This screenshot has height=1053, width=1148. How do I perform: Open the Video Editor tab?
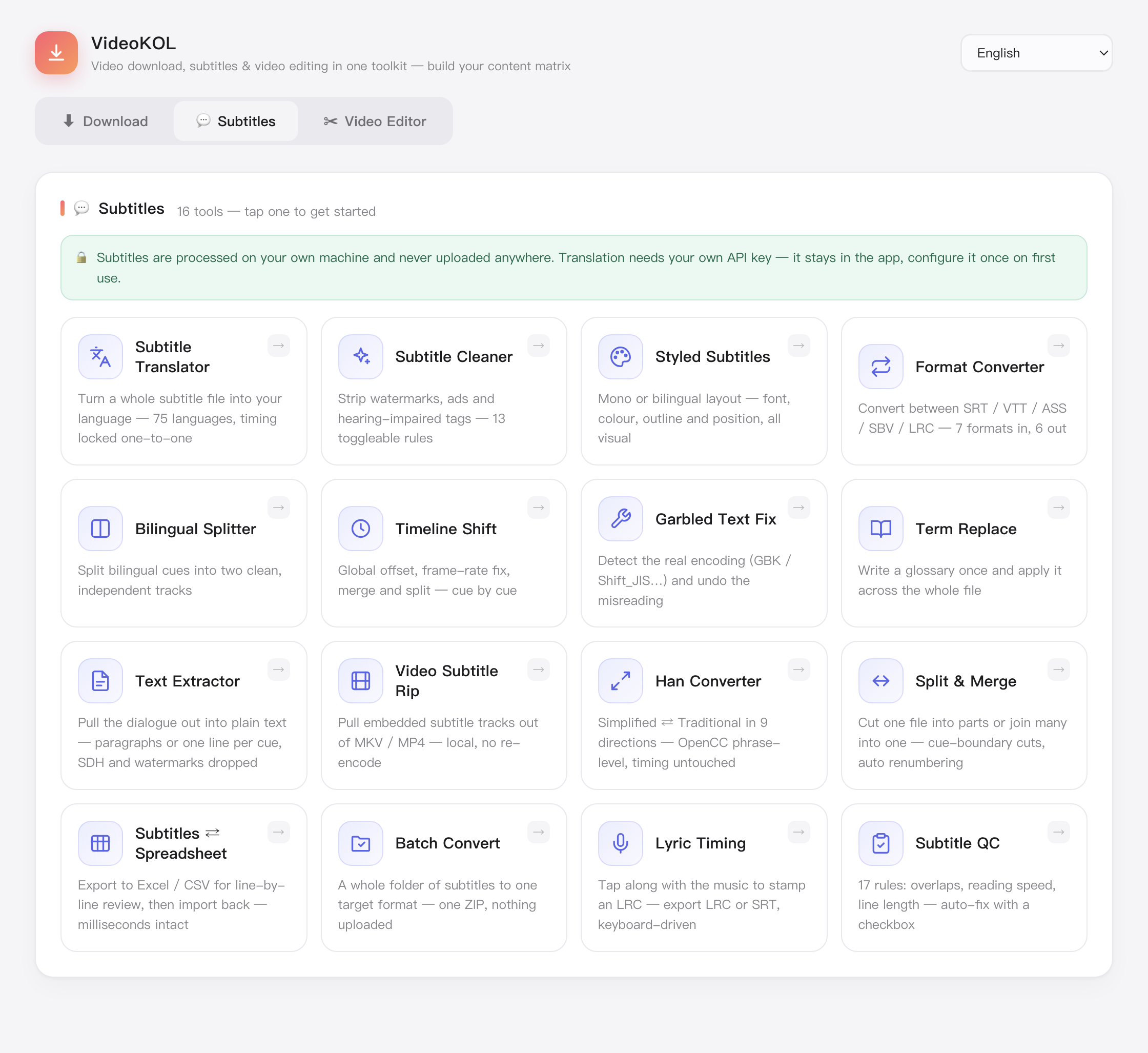(x=375, y=121)
